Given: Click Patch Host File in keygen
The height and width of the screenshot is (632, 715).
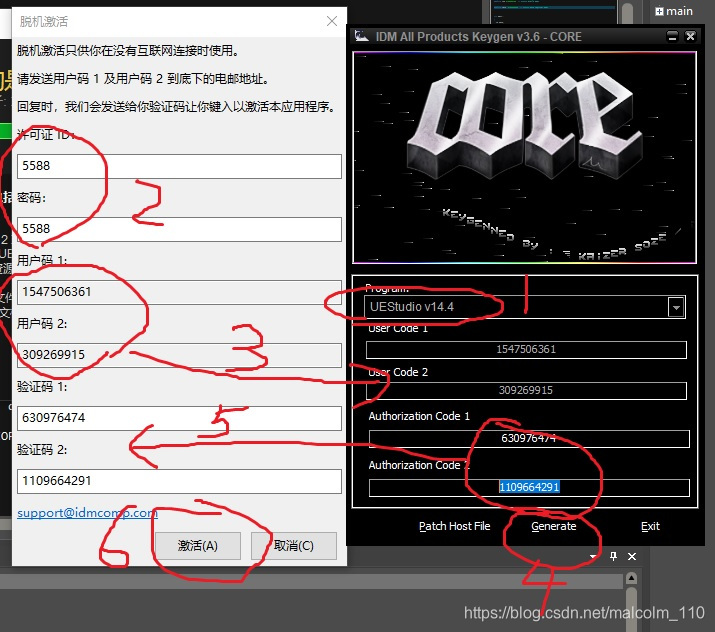Looking at the screenshot, I should tap(455, 526).
